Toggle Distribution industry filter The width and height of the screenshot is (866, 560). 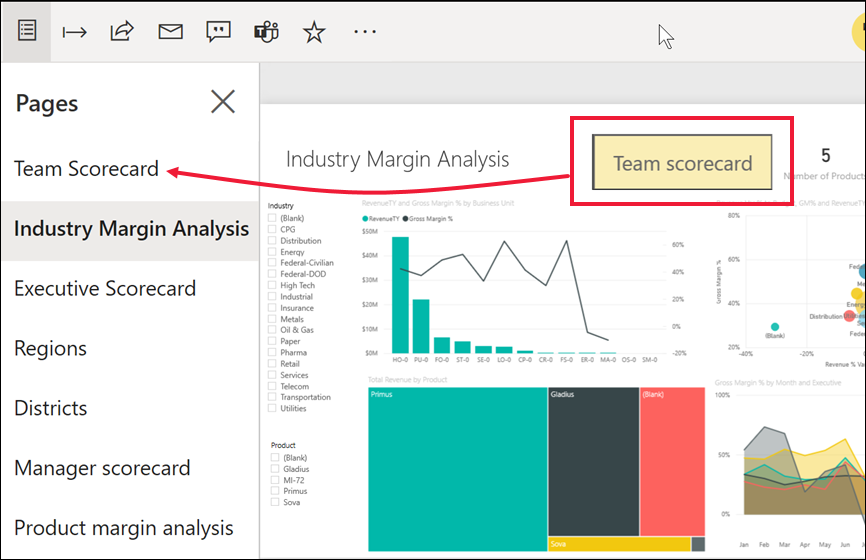pyautogui.click(x=272, y=241)
